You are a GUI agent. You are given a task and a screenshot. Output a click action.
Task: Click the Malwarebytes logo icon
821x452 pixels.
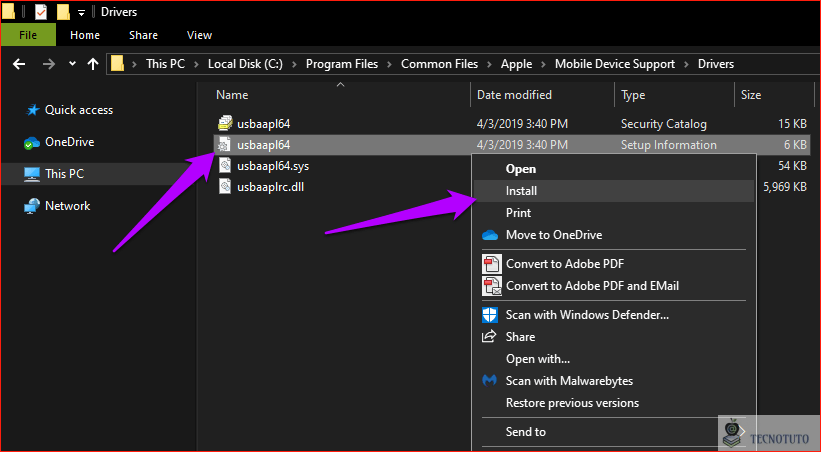pos(489,381)
